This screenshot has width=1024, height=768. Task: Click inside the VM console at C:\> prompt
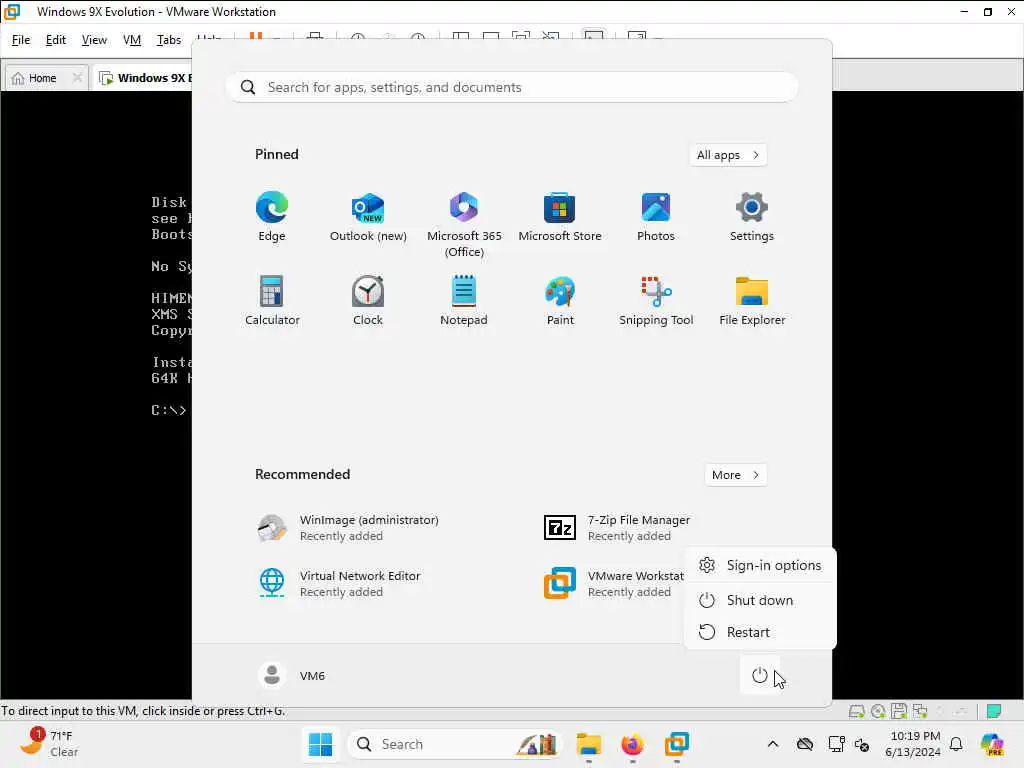pyautogui.click(x=169, y=410)
